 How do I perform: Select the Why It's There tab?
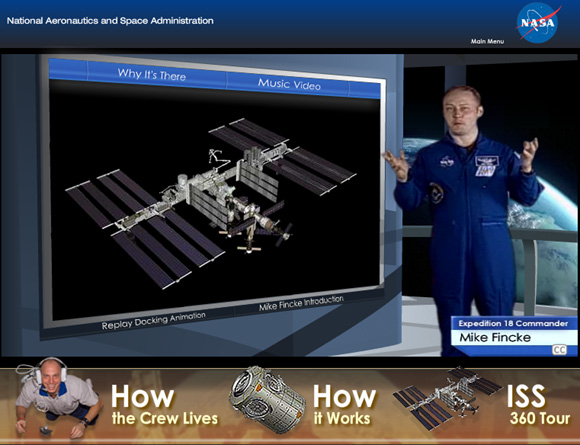point(152,75)
